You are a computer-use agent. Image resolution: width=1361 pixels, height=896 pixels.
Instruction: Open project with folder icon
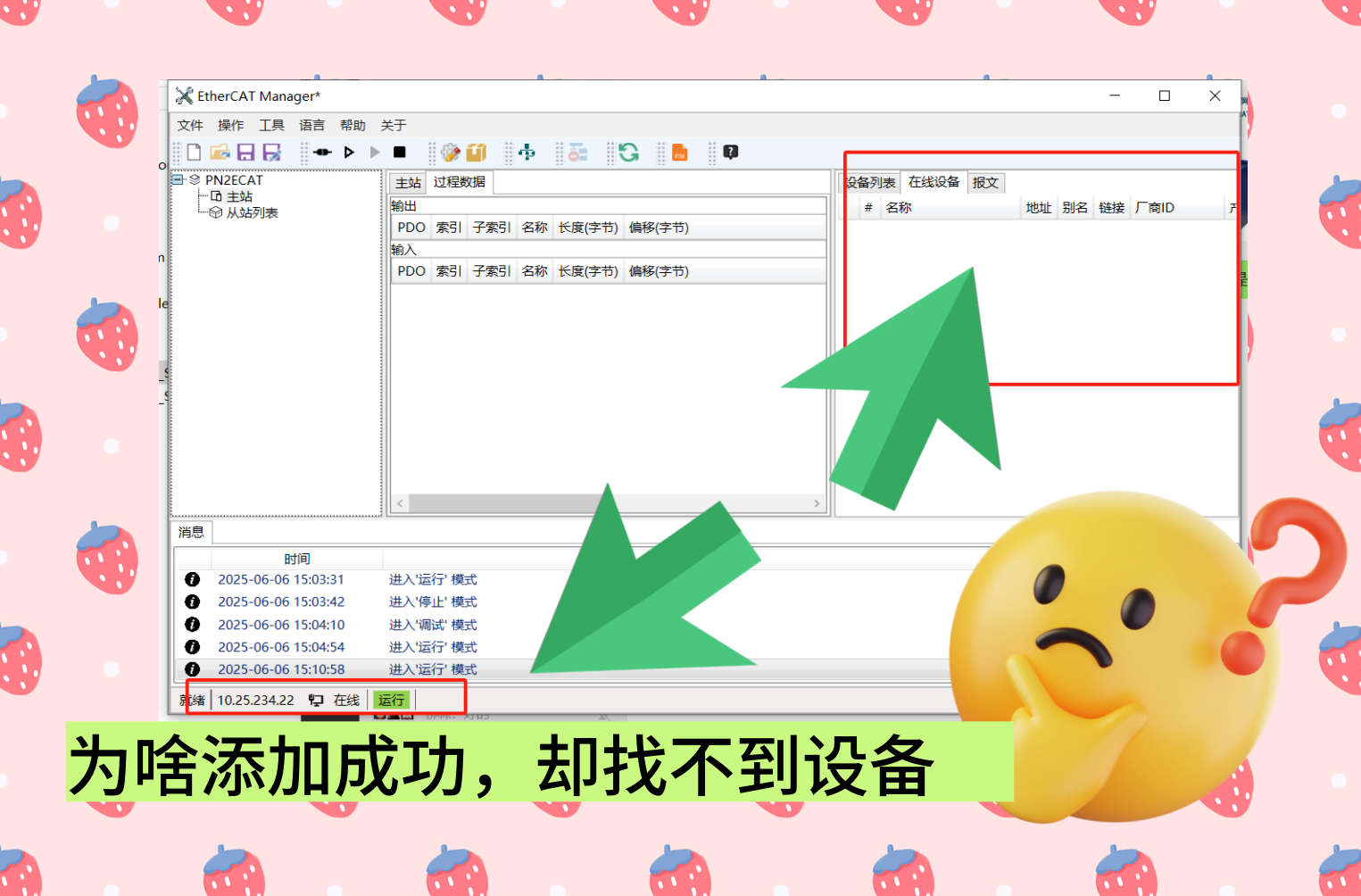pos(220,153)
